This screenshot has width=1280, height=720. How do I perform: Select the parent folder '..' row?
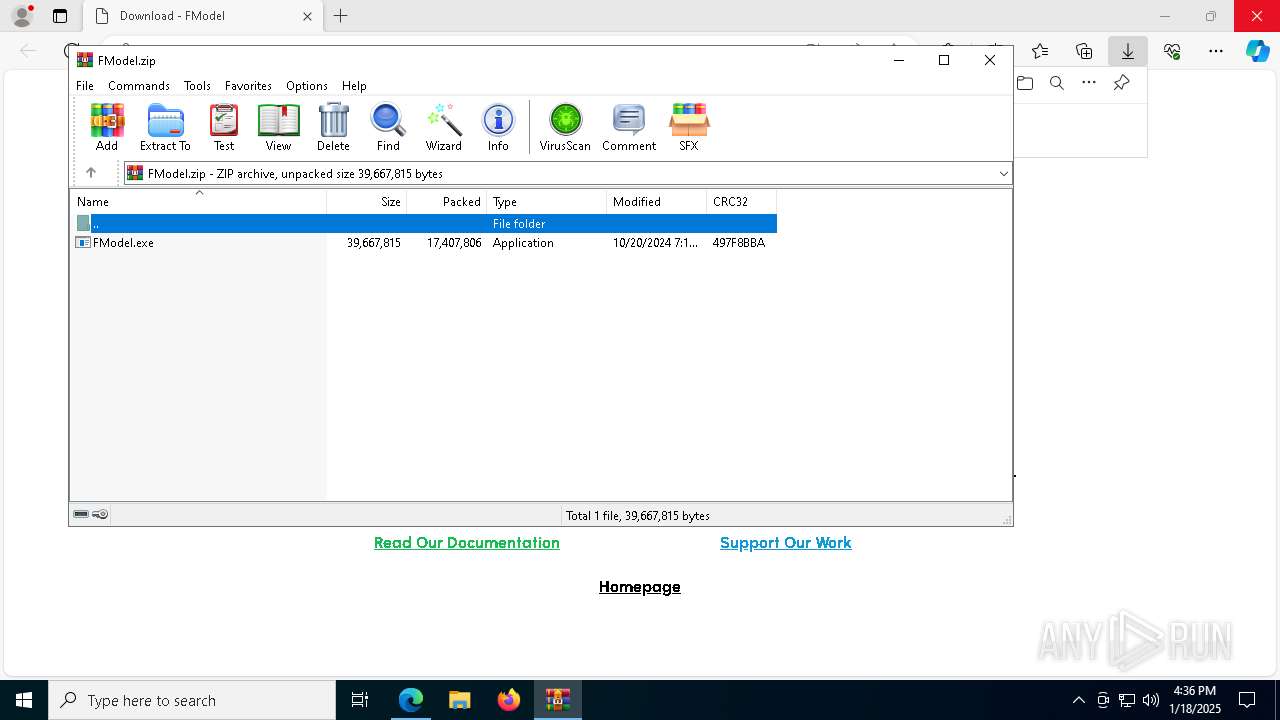coord(424,224)
